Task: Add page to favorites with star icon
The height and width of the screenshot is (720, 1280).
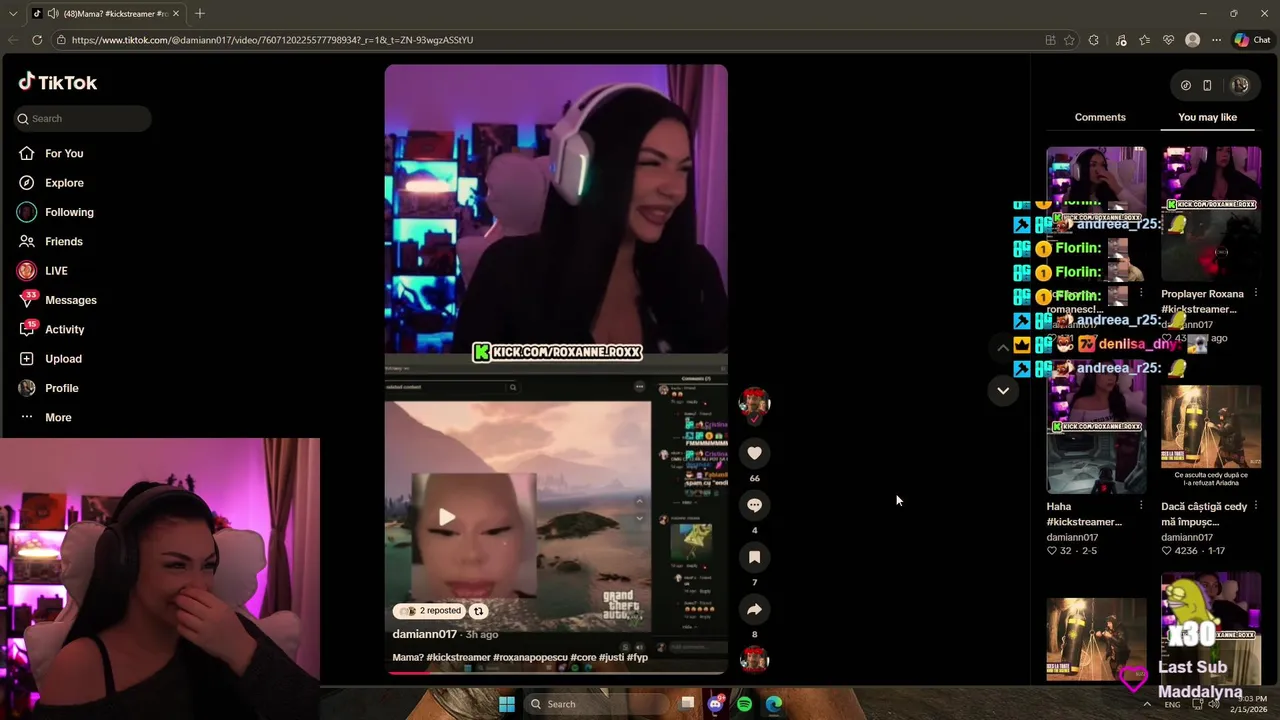Action: (1069, 40)
